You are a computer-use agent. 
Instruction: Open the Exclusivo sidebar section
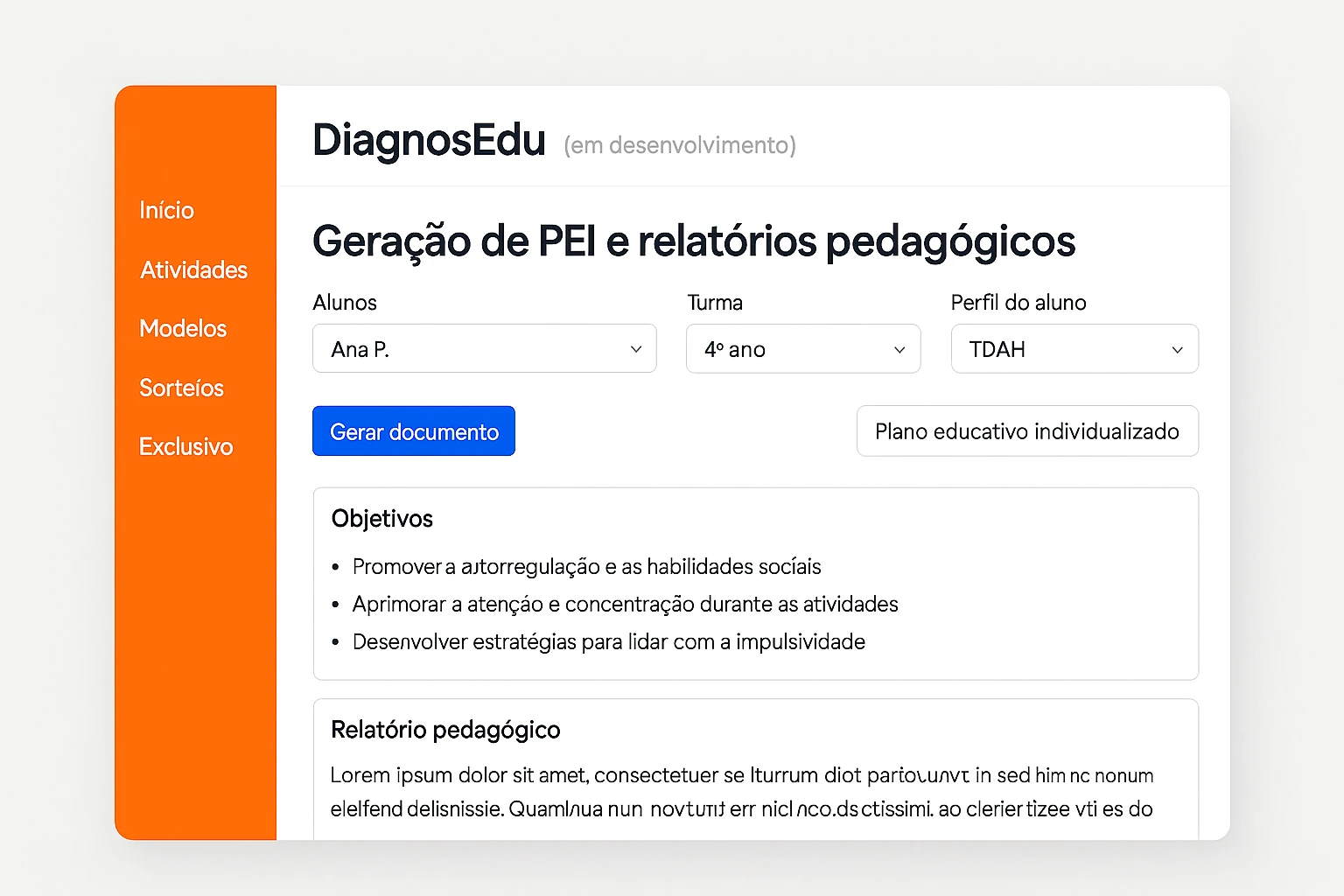click(185, 447)
